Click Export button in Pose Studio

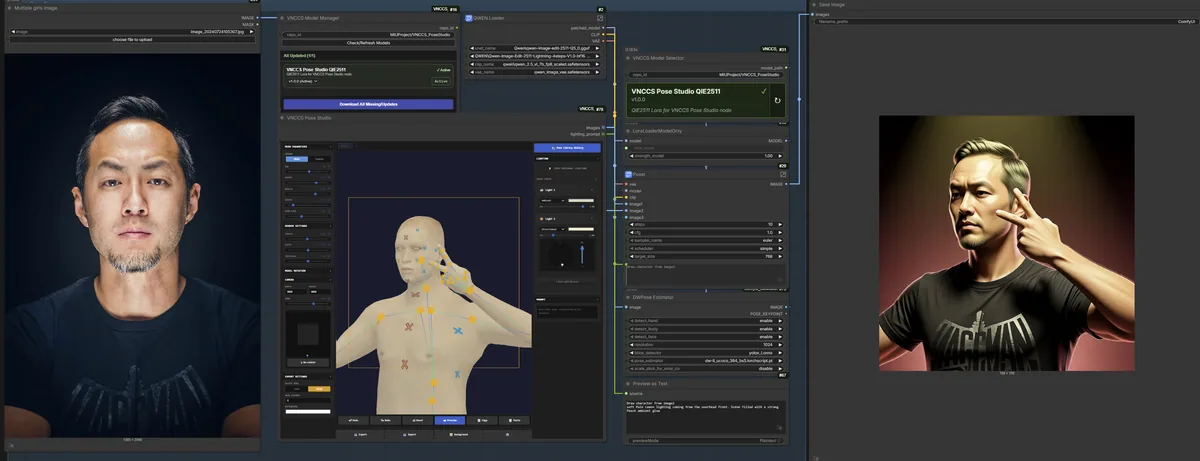(x=360, y=434)
